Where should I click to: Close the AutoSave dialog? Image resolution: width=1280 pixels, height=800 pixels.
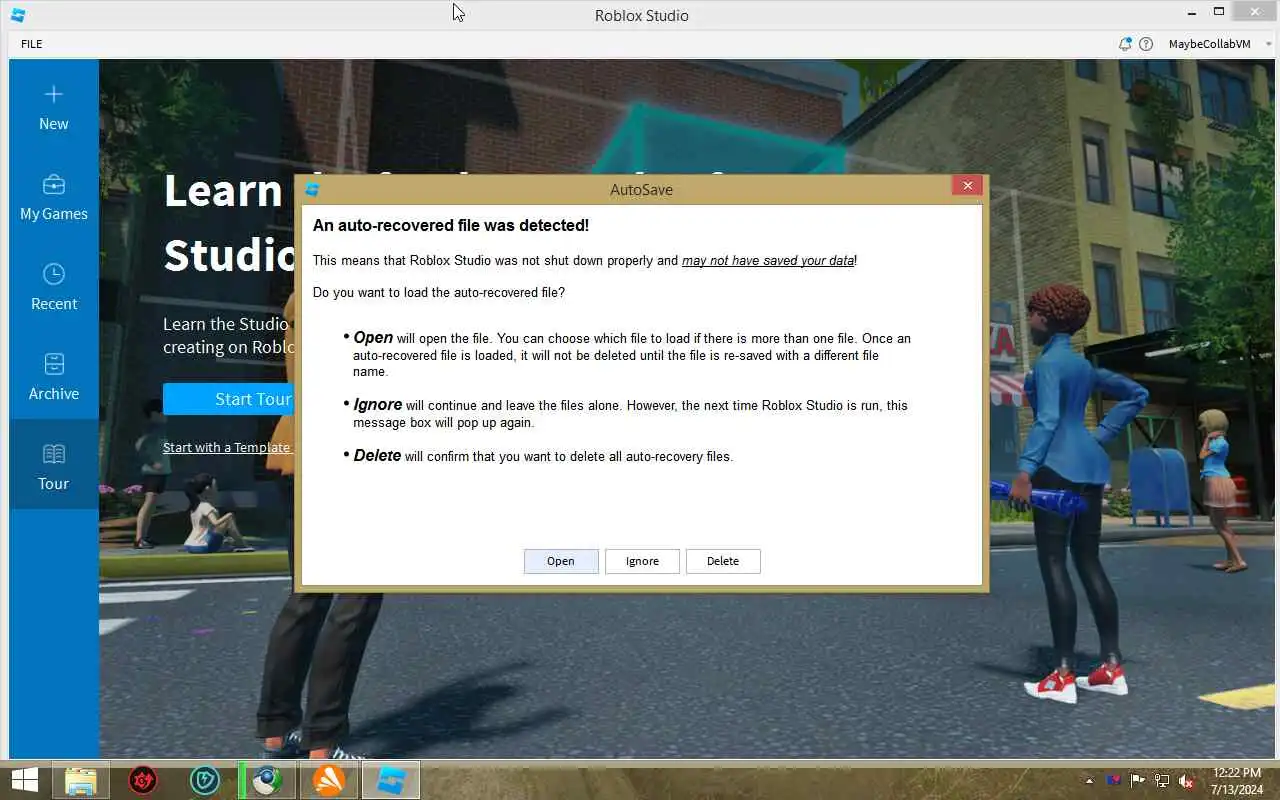pyautogui.click(x=967, y=186)
